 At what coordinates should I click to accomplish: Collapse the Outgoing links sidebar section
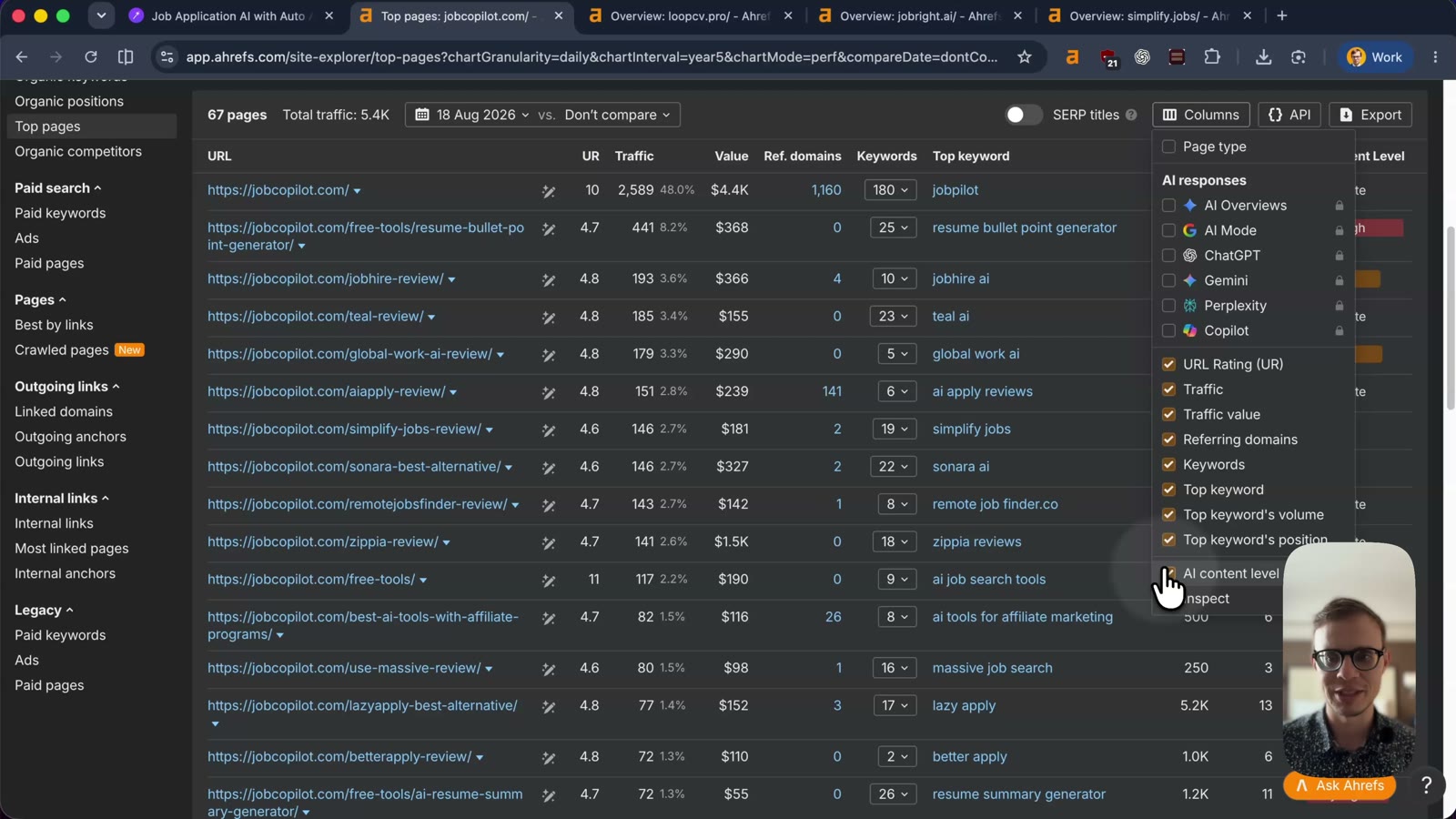tap(66, 387)
